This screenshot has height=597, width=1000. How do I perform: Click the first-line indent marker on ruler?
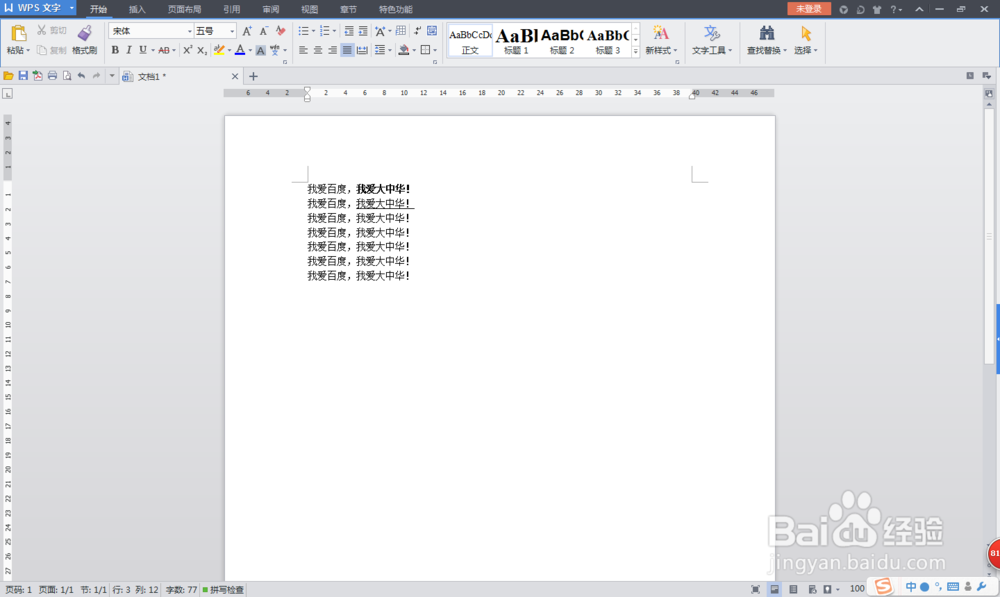[x=307, y=90]
